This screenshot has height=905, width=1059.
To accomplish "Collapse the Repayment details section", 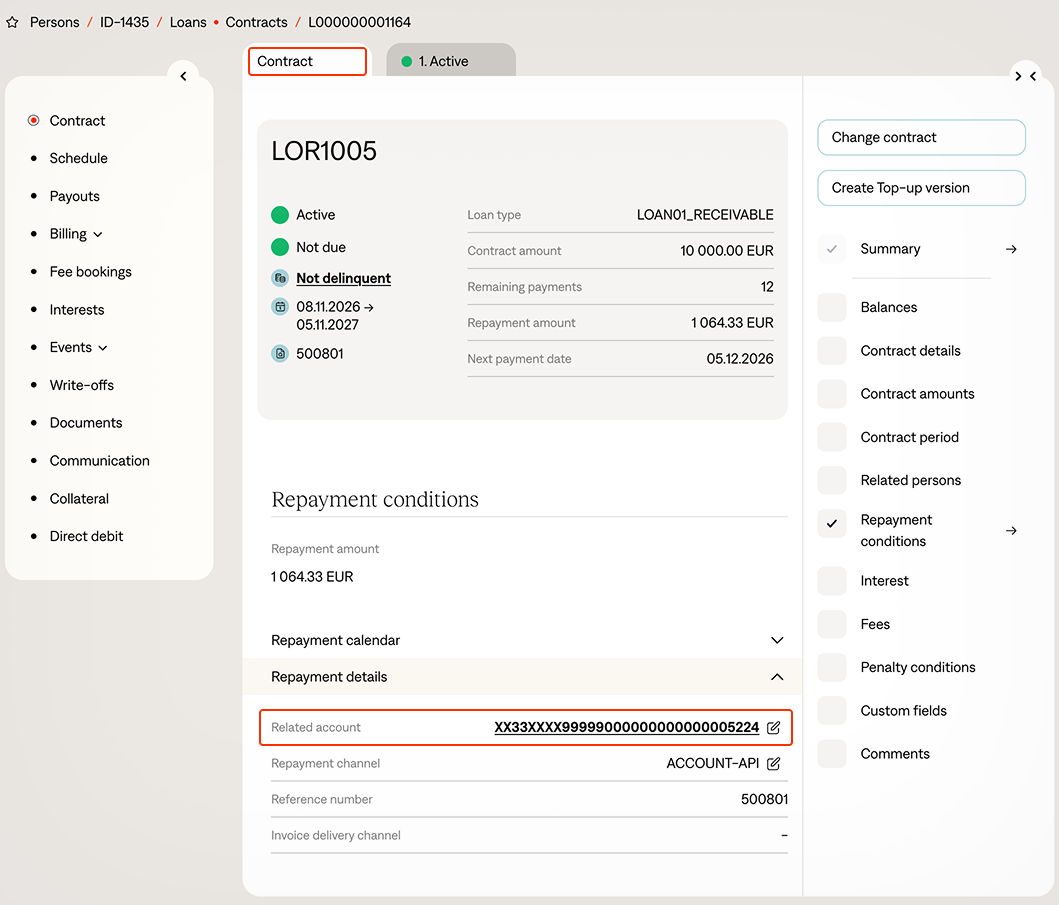I will (776, 677).
